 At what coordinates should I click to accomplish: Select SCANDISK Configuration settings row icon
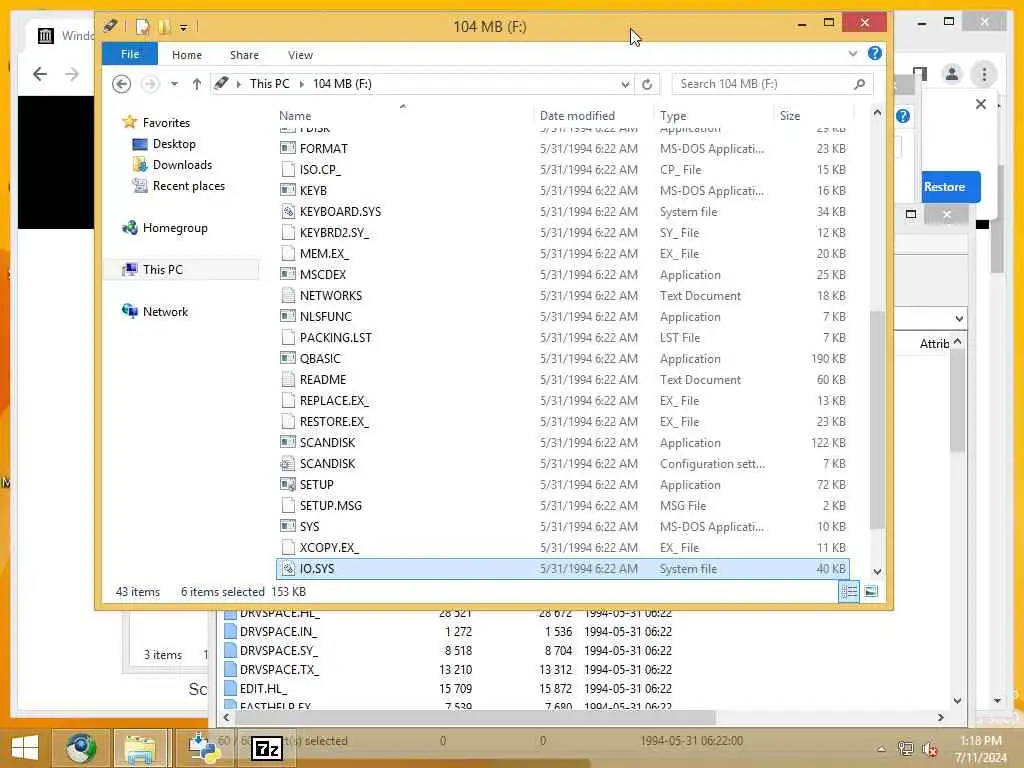pyautogui.click(x=288, y=464)
